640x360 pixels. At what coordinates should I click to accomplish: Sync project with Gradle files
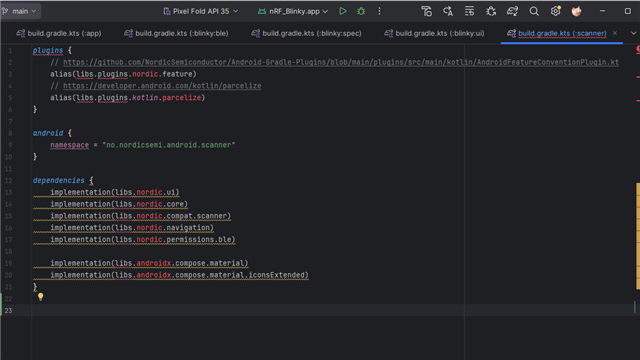[512, 11]
